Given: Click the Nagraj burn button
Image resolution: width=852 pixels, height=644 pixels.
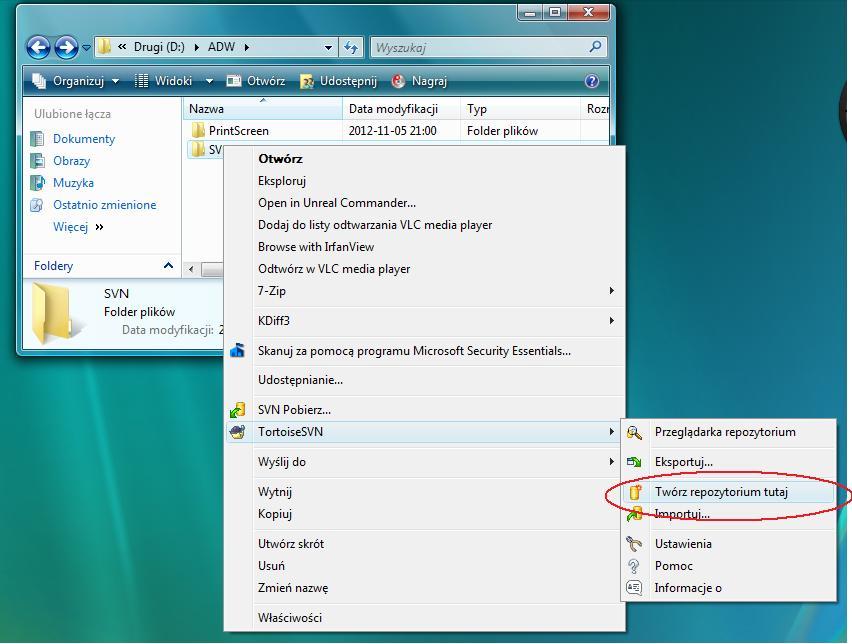Looking at the screenshot, I should point(420,81).
